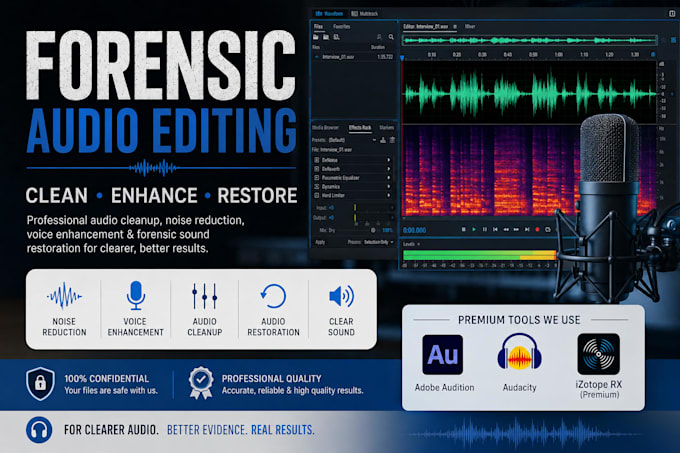The height and width of the screenshot is (453, 680).
Task: Click the Adobe Audition Au logo
Action: [442, 355]
